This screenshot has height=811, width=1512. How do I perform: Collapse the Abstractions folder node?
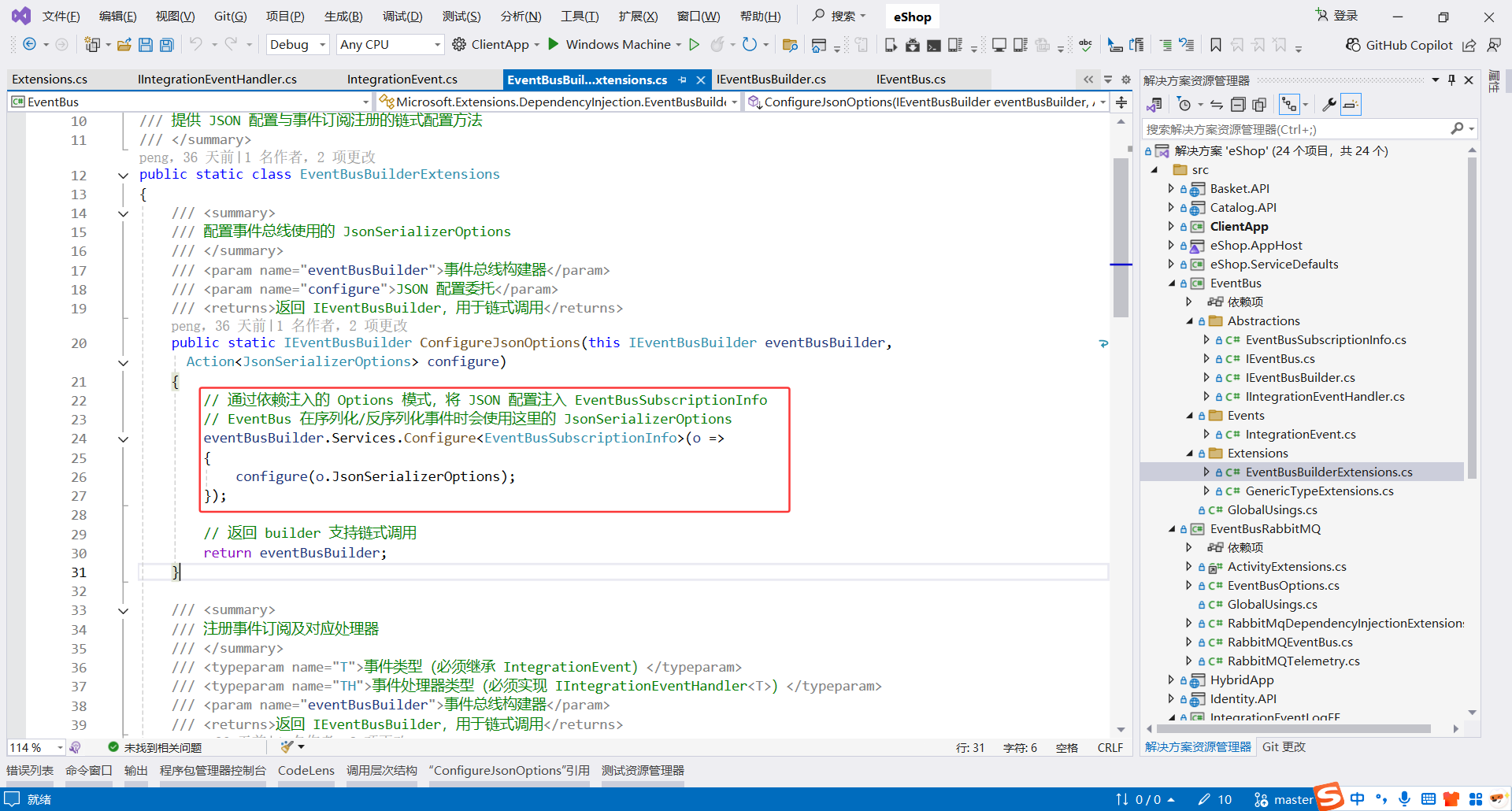[1189, 321]
